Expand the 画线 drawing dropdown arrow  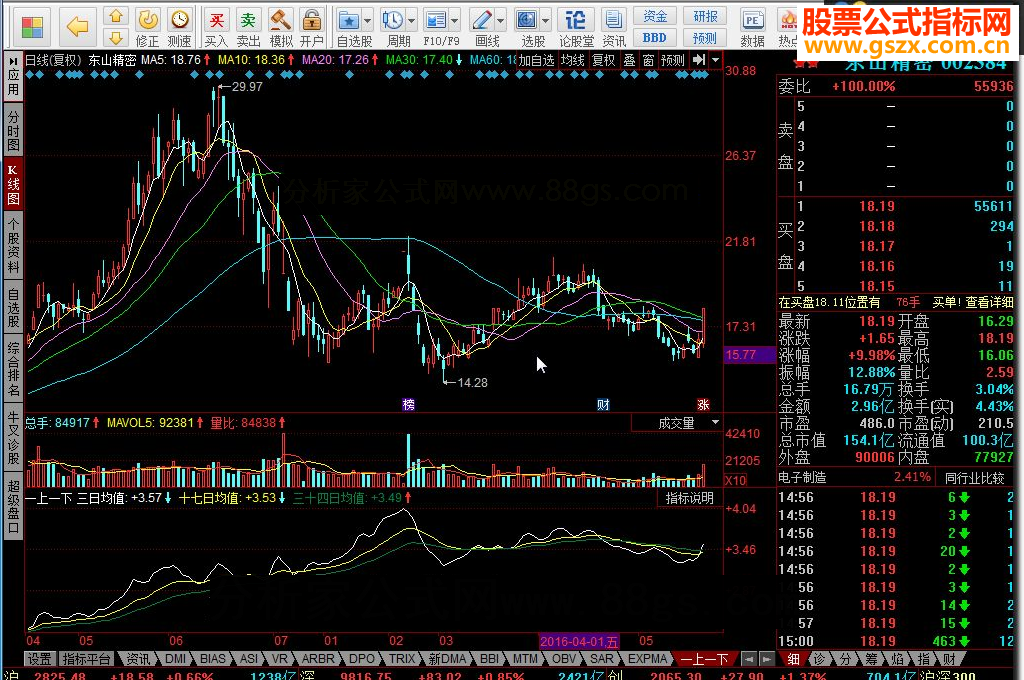click(501, 22)
